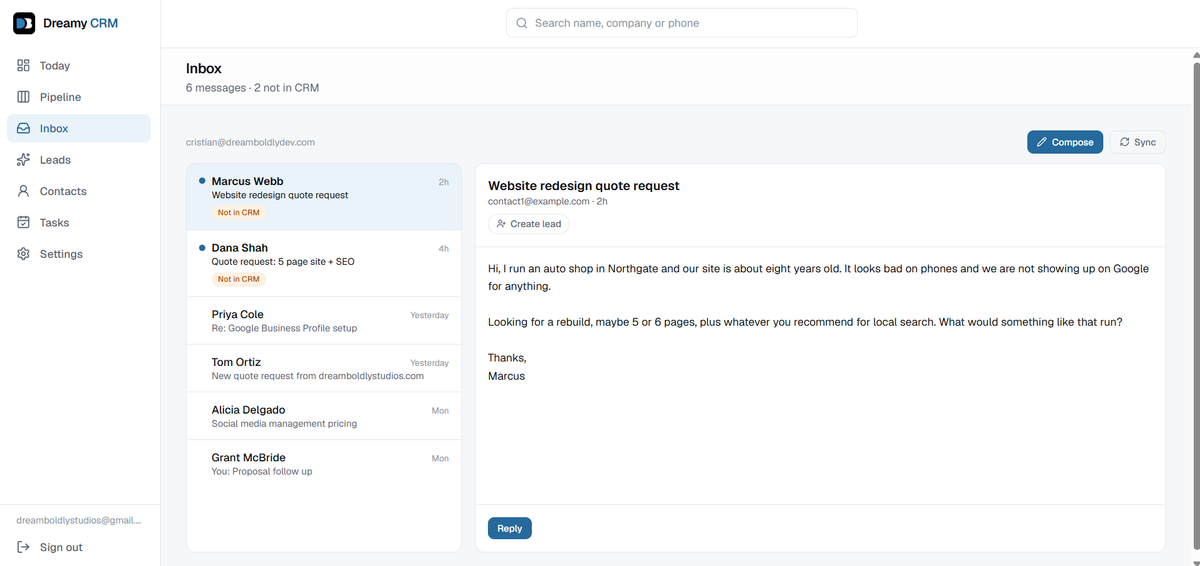The height and width of the screenshot is (566, 1200).
Task: Click the sentence starting 'Looking for a rebuild'
Action: pos(805,322)
